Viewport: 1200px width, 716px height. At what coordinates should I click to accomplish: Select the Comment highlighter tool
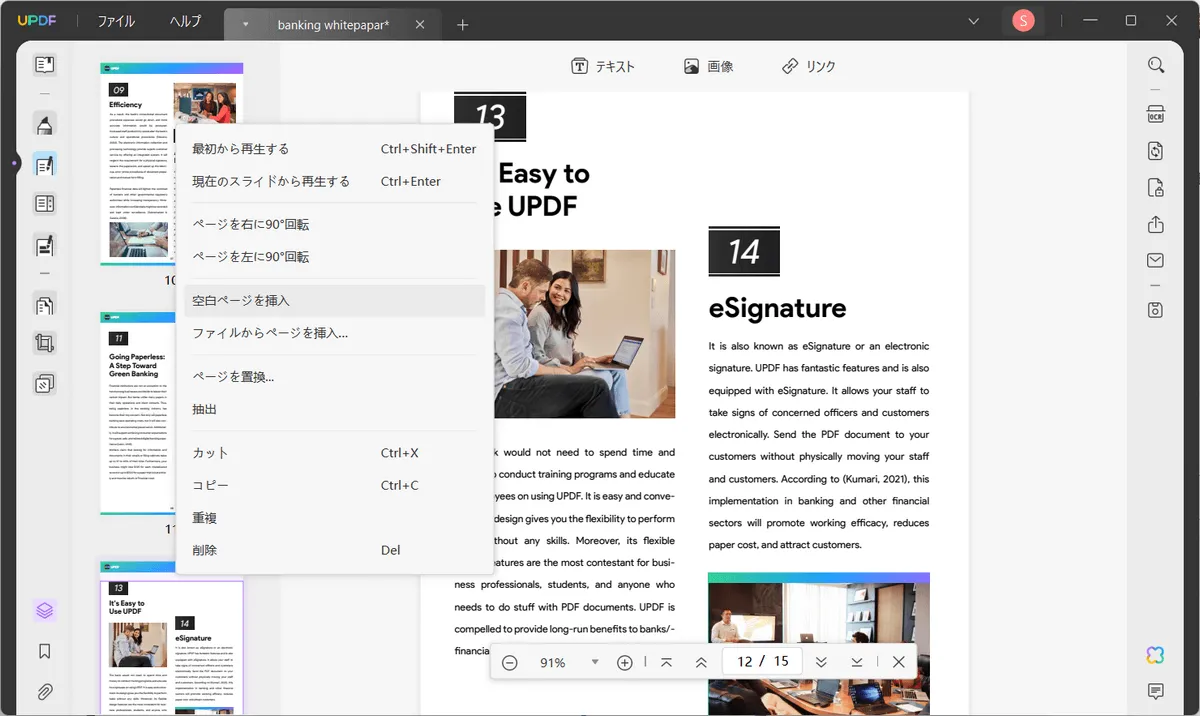click(44, 125)
